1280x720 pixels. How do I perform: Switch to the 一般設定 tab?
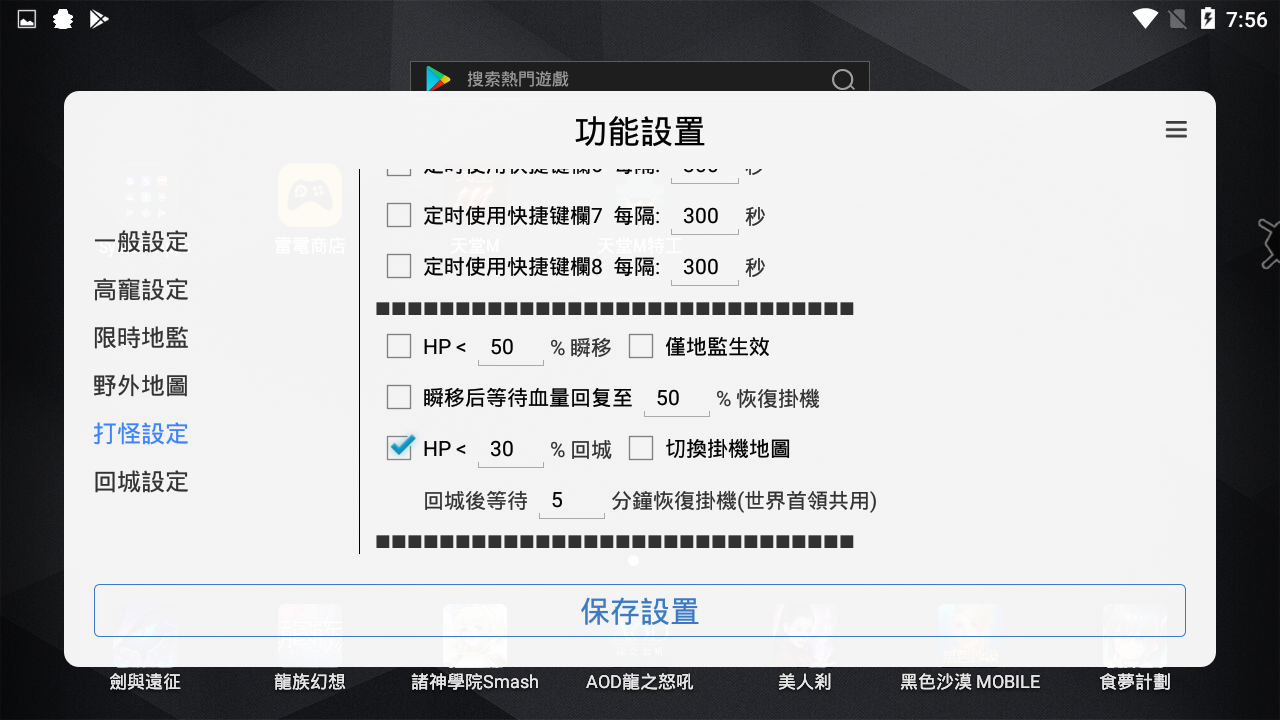coord(140,242)
